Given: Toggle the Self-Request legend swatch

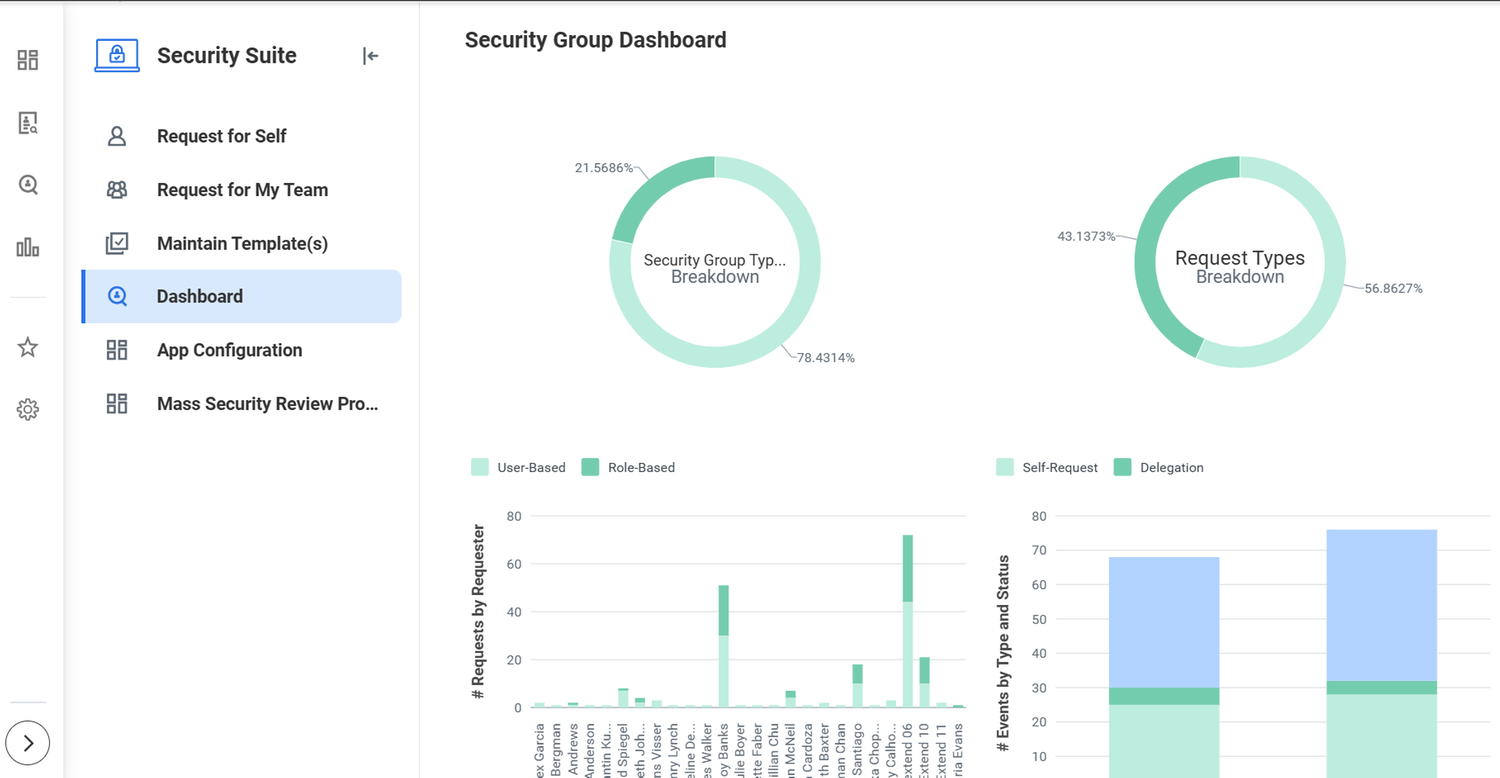Looking at the screenshot, I should point(1004,467).
